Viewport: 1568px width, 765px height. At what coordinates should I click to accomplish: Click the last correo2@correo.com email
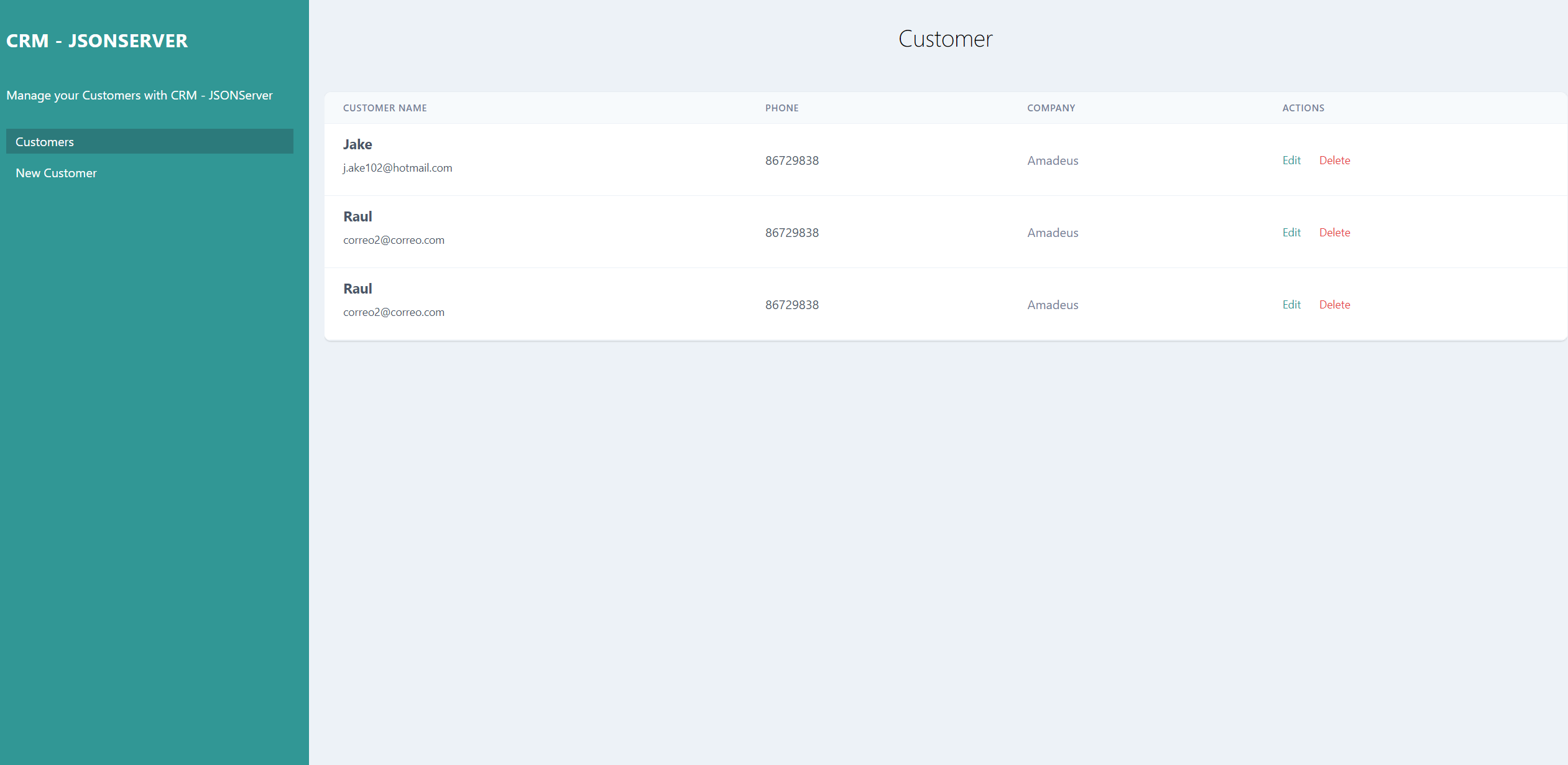click(394, 312)
